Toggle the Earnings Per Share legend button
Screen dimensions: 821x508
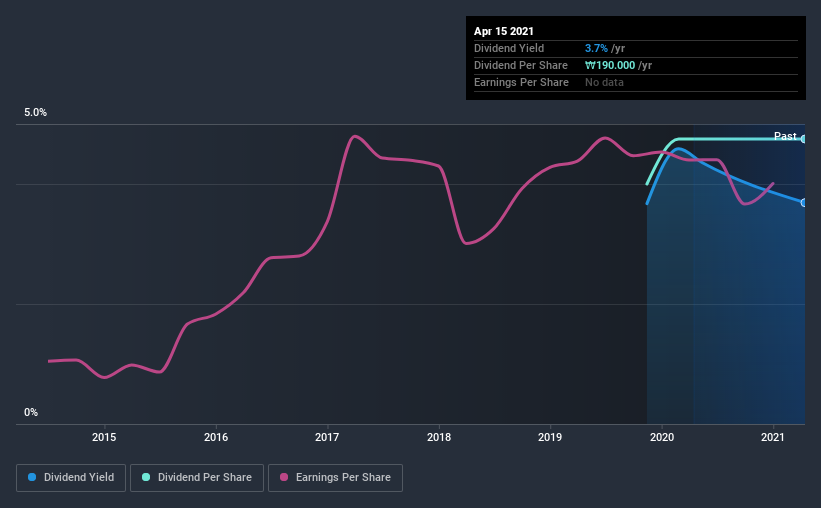tap(335, 478)
